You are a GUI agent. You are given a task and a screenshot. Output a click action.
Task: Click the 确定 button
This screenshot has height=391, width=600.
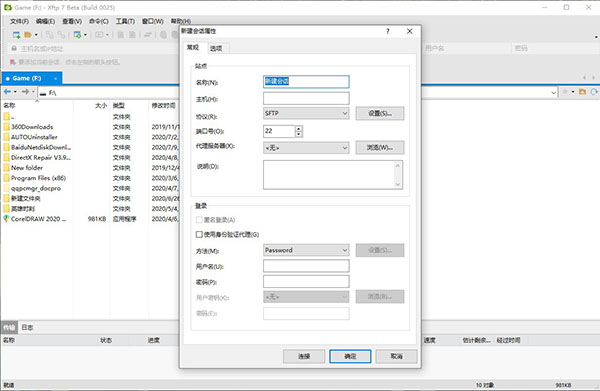click(350, 356)
